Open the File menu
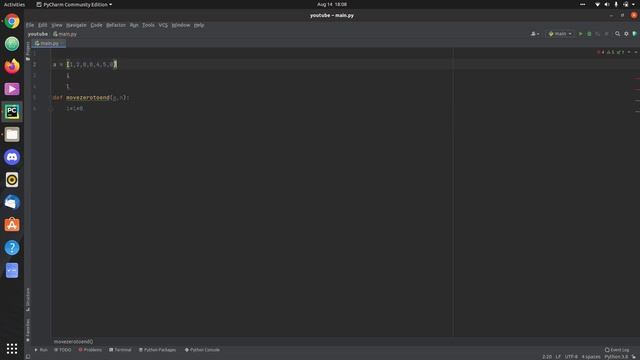Image resolution: width=640 pixels, height=360 pixels. pyautogui.click(x=30, y=25)
